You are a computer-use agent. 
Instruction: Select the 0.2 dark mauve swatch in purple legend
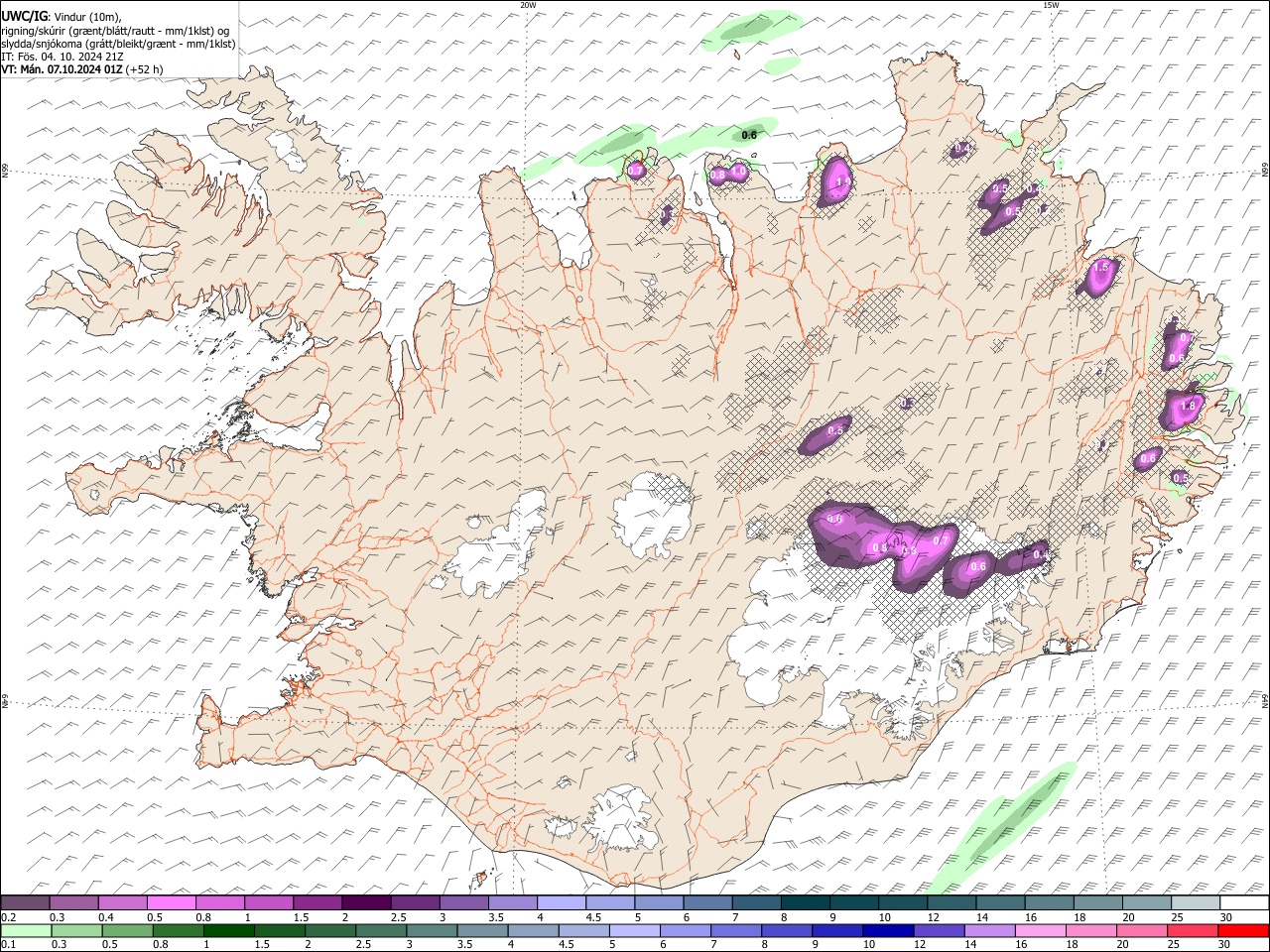(25, 903)
